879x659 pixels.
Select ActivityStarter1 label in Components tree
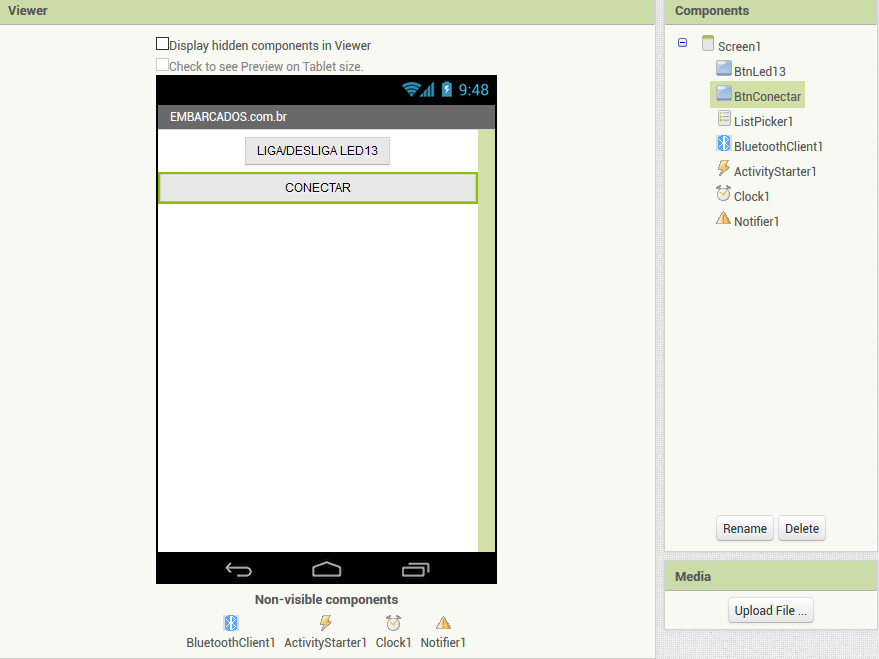(x=775, y=171)
